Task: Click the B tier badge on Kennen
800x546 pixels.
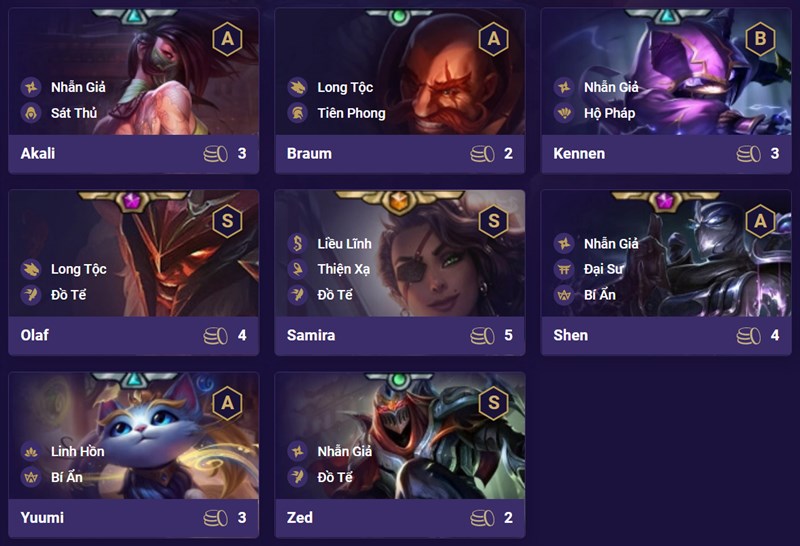Action: click(760, 39)
